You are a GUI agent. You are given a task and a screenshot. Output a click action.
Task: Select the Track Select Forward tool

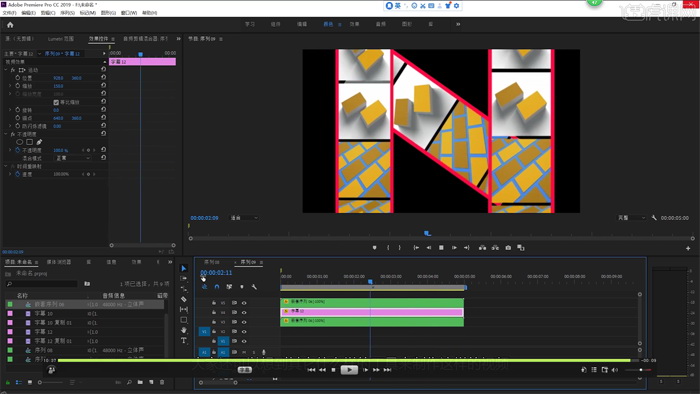tap(183, 278)
